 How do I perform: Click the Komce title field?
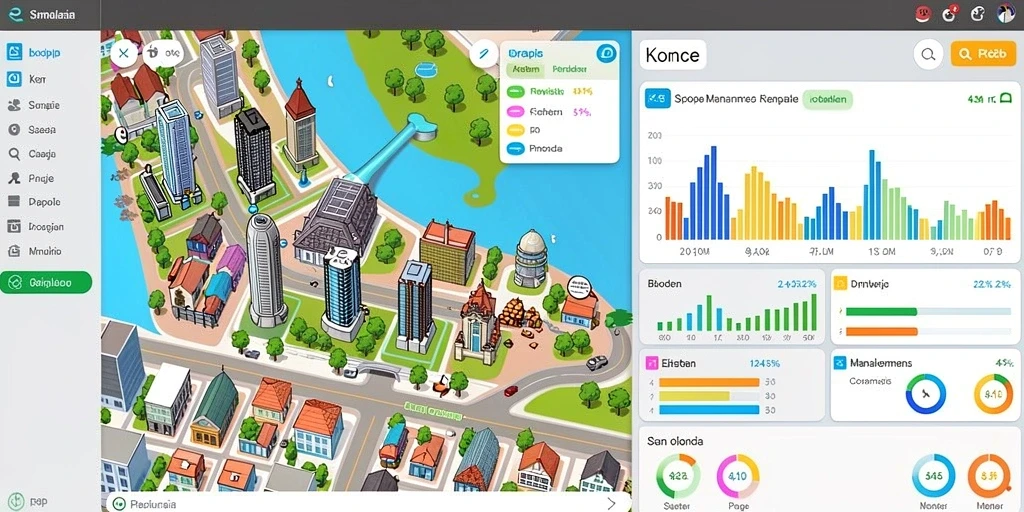673,56
